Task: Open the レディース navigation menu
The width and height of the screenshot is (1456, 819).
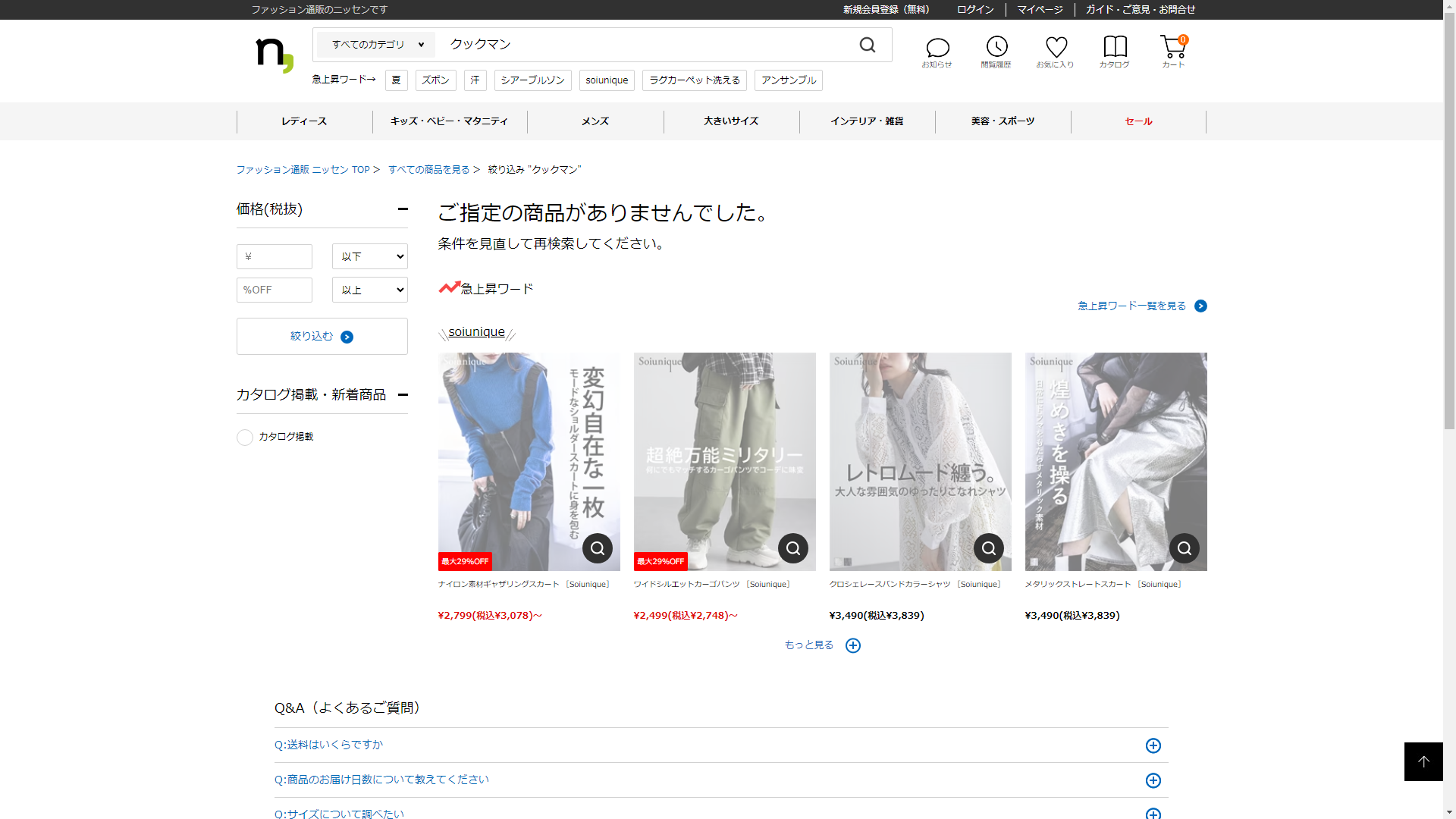Action: pos(304,121)
